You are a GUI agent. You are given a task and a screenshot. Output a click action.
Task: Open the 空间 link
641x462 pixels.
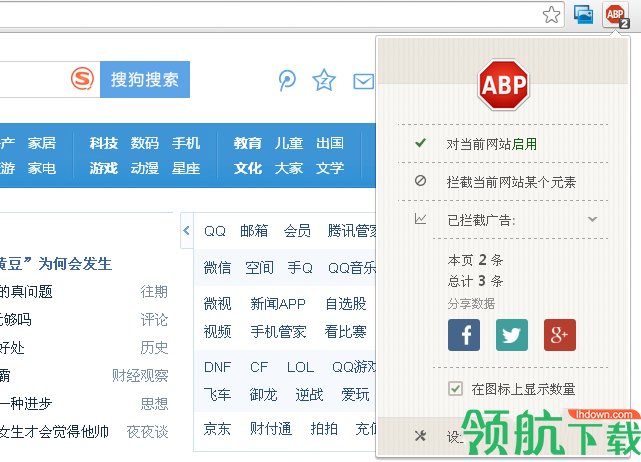point(259,268)
